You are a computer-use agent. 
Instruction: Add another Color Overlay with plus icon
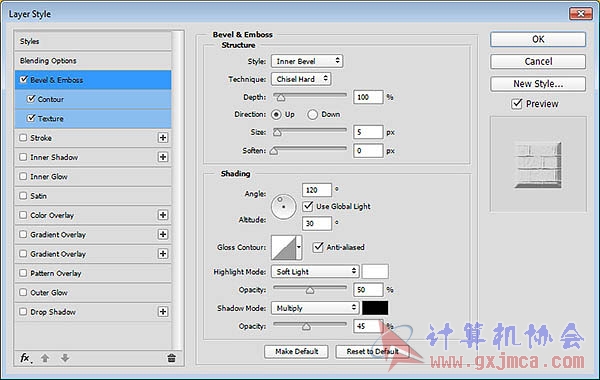tap(163, 215)
